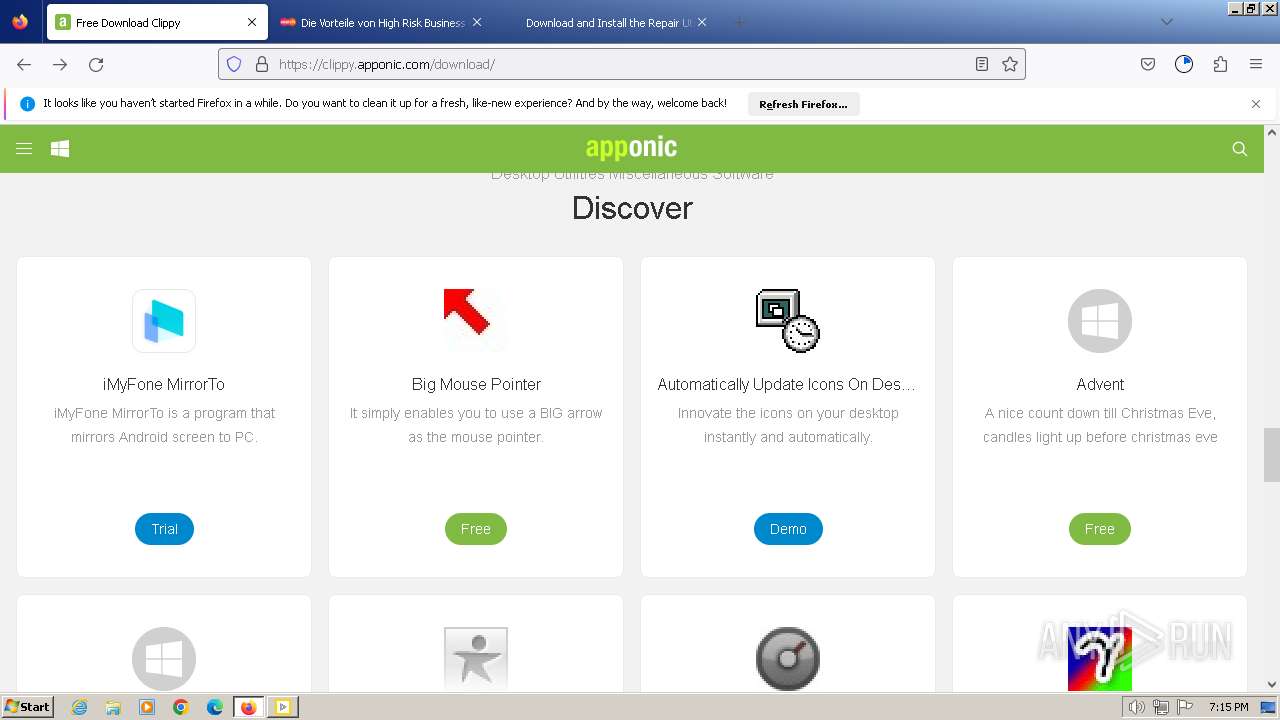Click the scrollbar down arrow
Viewport: 1280px width, 720px height.
point(1272,684)
